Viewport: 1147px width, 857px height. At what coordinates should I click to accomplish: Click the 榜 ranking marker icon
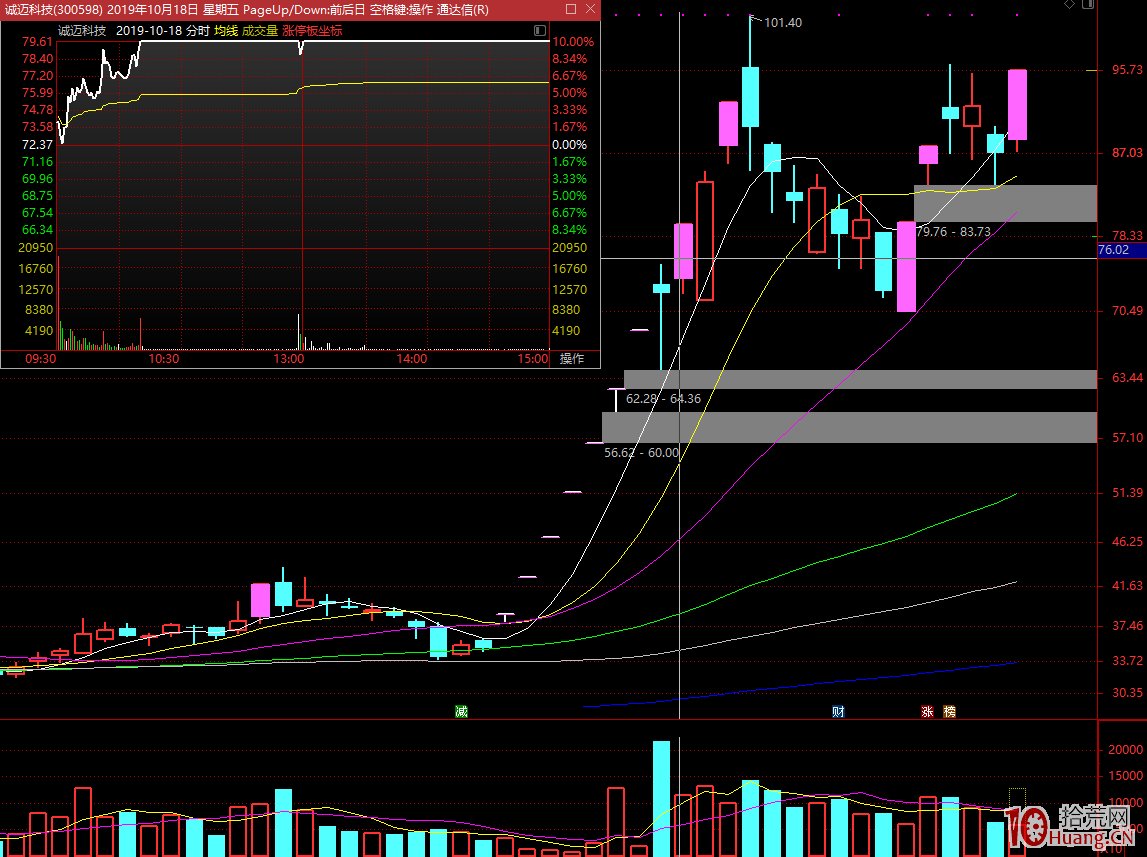pos(949,712)
